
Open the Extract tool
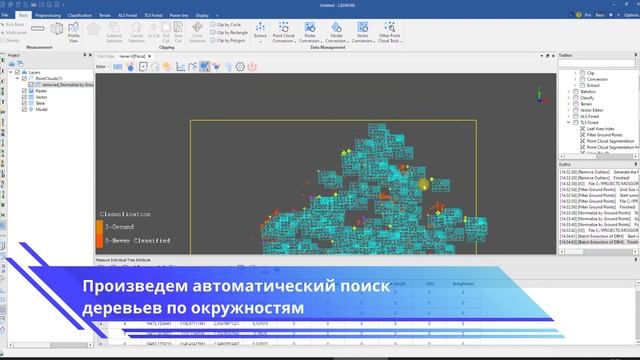pos(260,31)
